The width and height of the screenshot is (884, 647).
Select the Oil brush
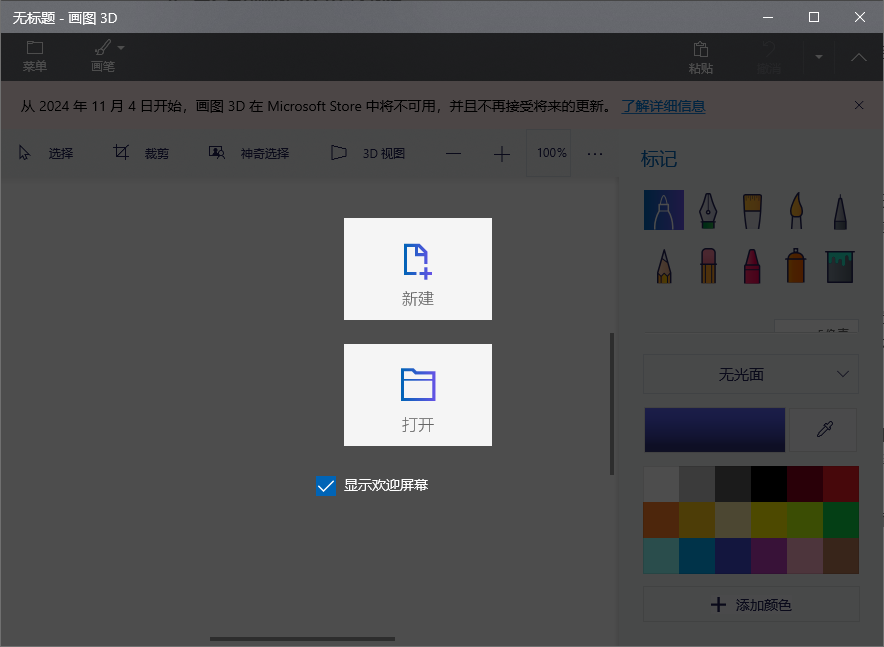tap(751, 210)
